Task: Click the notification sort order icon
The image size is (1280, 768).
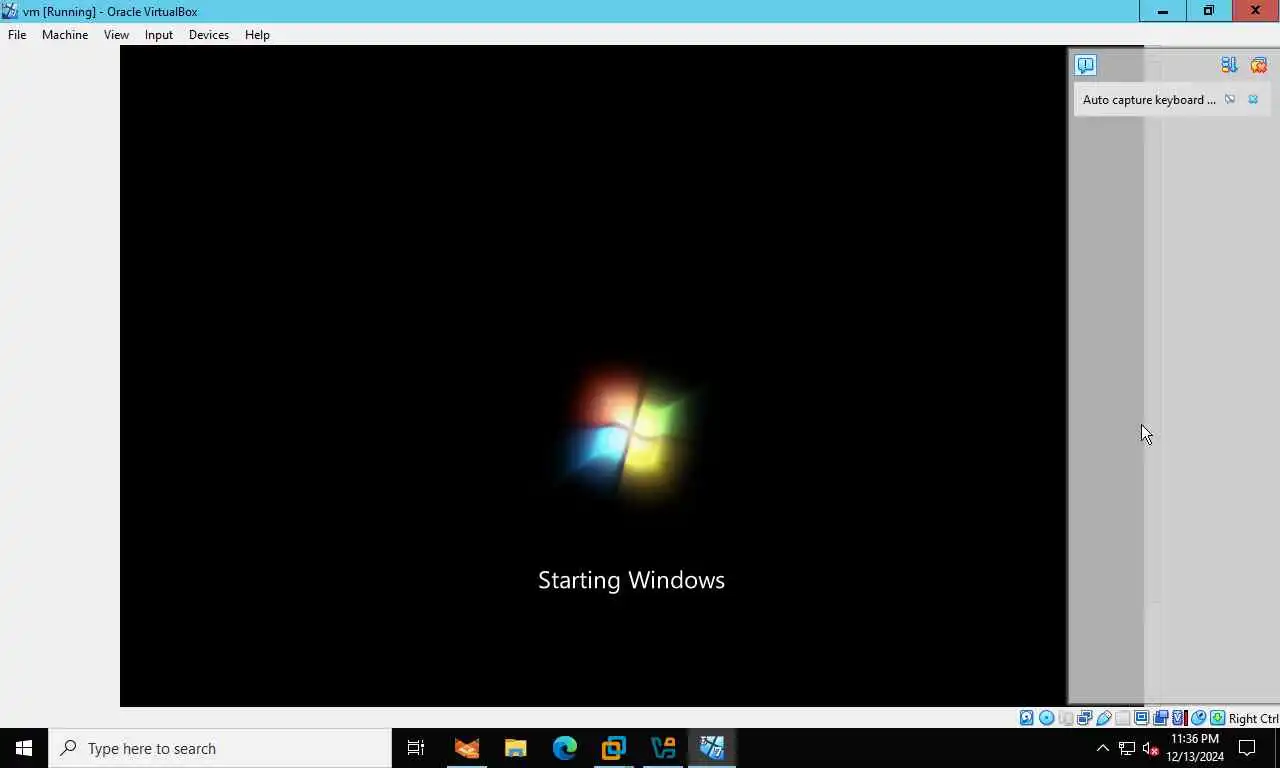Action: (1229, 65)
